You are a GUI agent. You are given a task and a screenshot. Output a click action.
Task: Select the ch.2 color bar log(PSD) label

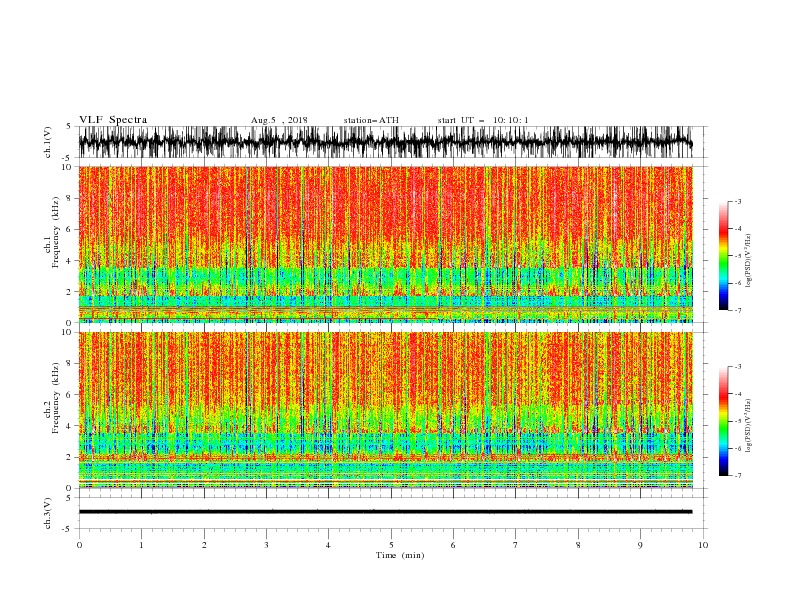point(749,426)
